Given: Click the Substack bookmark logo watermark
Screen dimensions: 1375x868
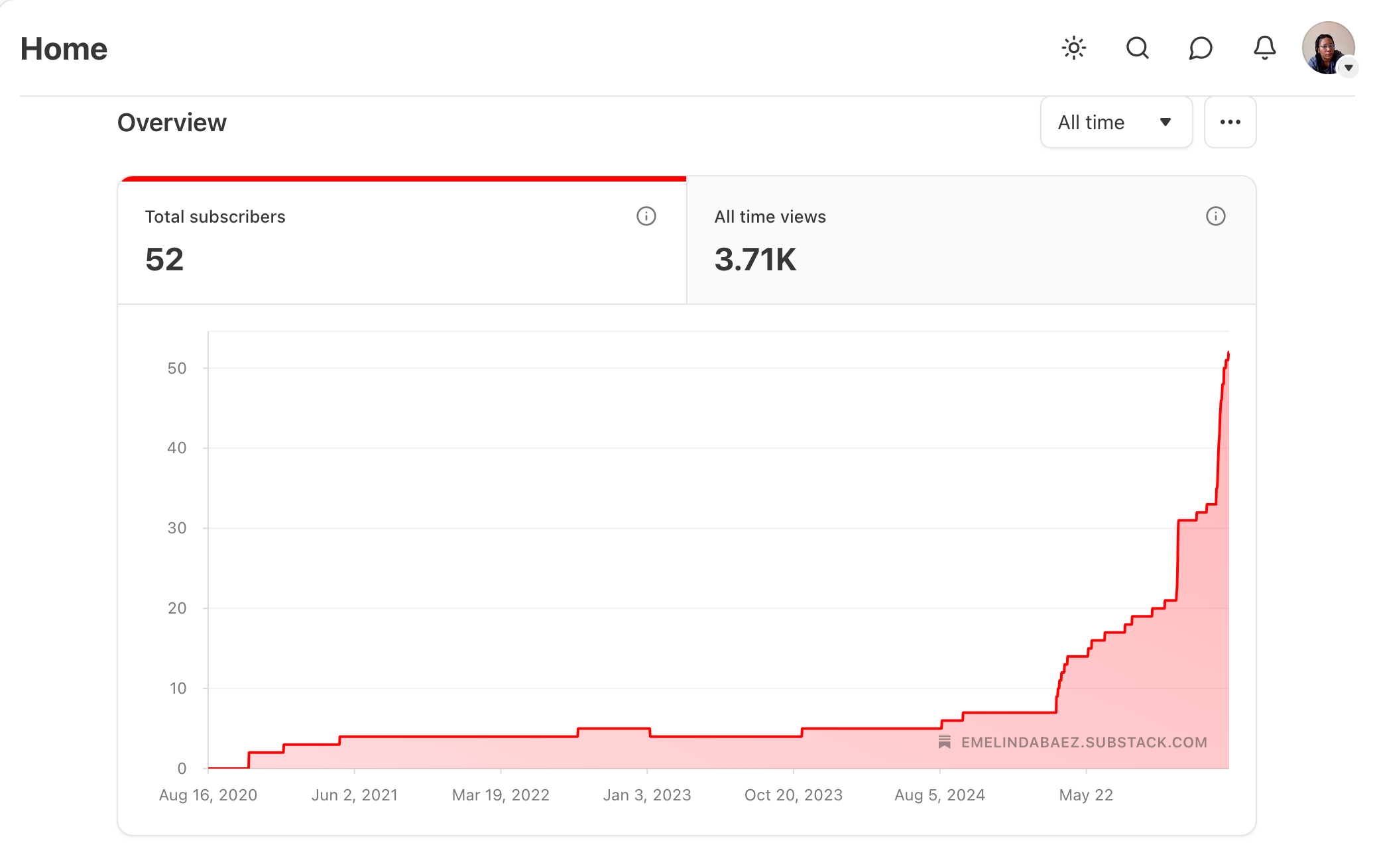Looking at the screenshot, I should tap(945, 742).
